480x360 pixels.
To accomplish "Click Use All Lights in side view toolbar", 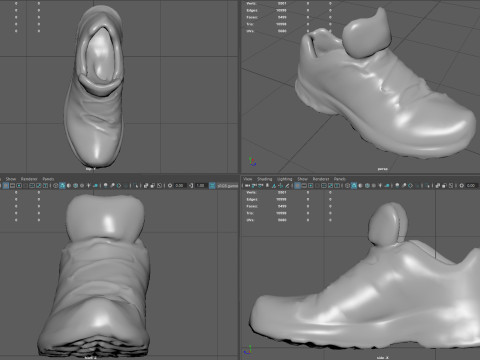I will click(380, 185).
